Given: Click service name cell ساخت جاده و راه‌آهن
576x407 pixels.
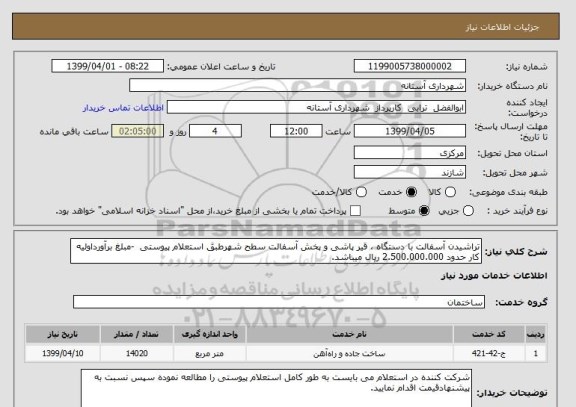Looking at the screenshot, I should [349, 353].
